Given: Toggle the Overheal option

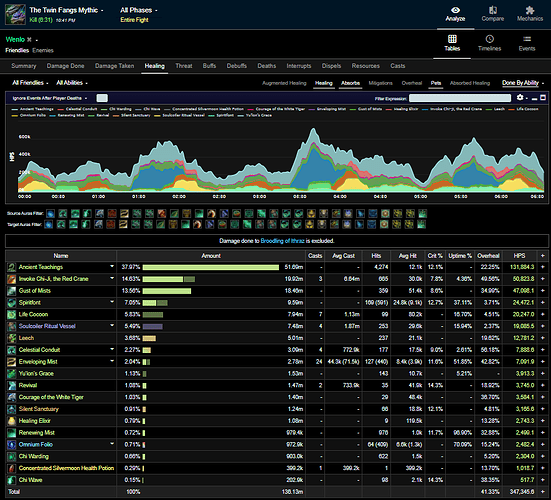Looking at the screenshot, I should 411,83.
